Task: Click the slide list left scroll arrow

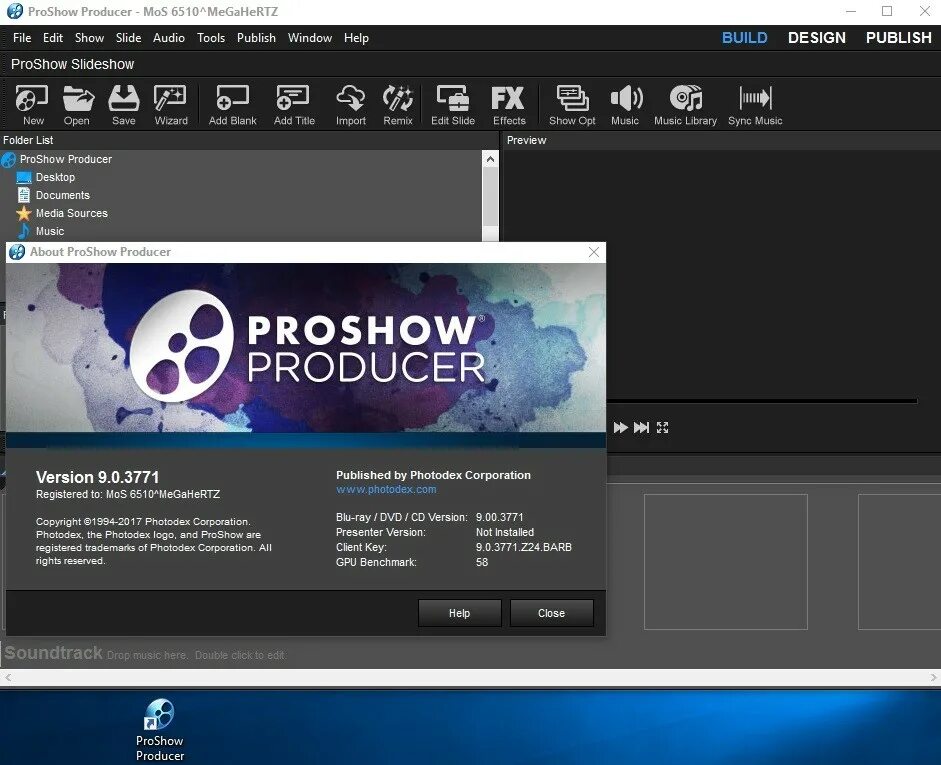Action: [x=8, y=677]
